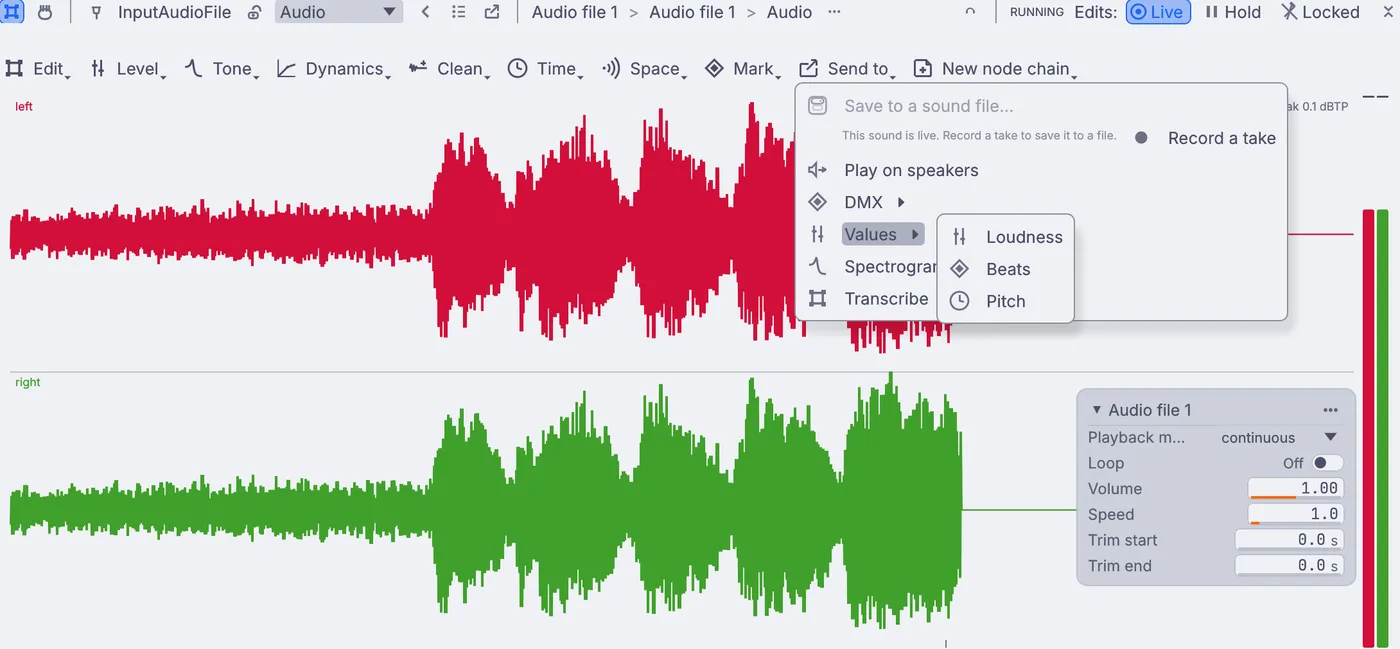Open the list view icon
Viewport: 1400px width, 649px height.
tap(459, 12)
